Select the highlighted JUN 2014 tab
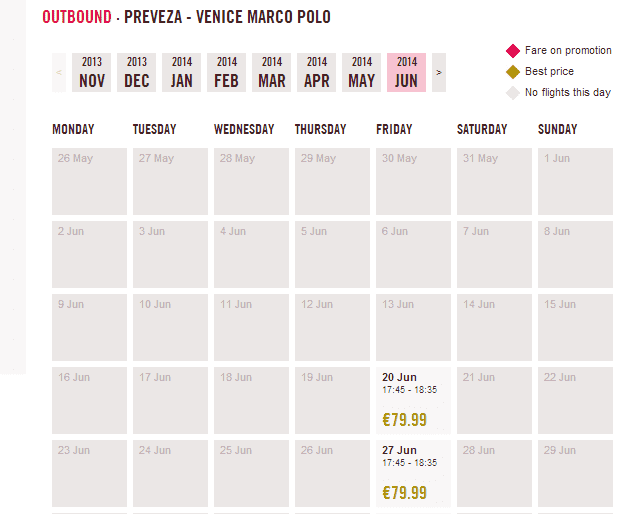 coord(406,72)
